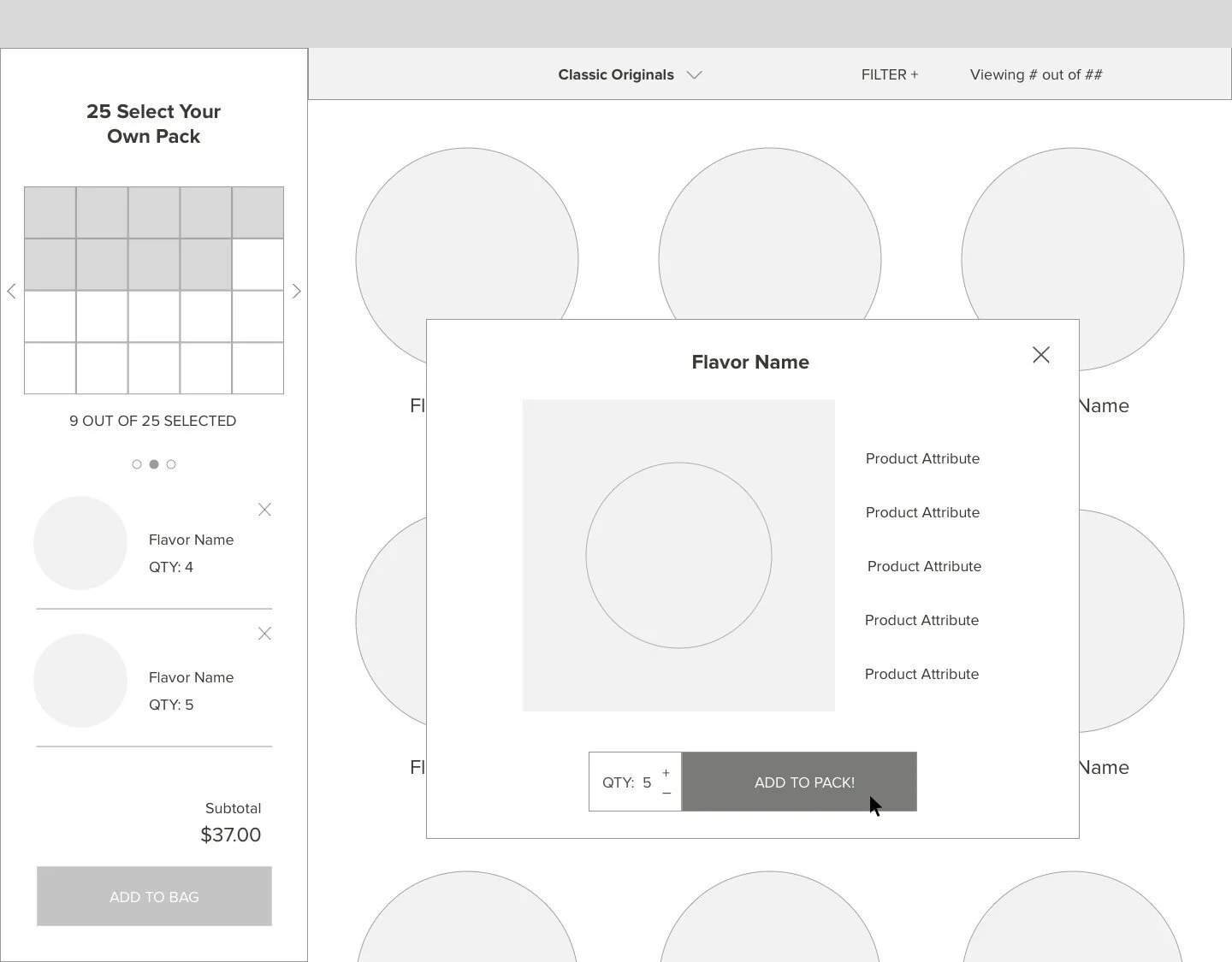Screen dimensions: 1232x962
Task: Click the Subtotal label
Action: [233, 808]
